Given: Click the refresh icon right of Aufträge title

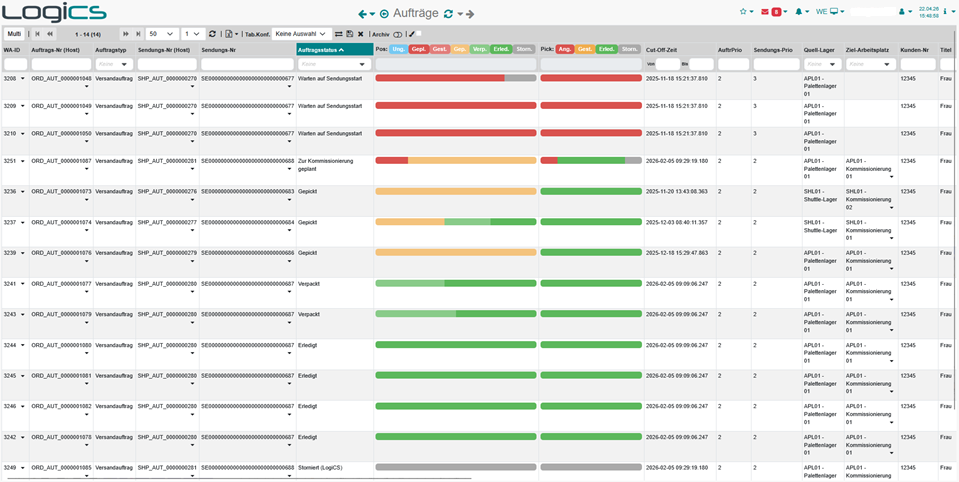Looking at the screenshot, I should point(448,13).
